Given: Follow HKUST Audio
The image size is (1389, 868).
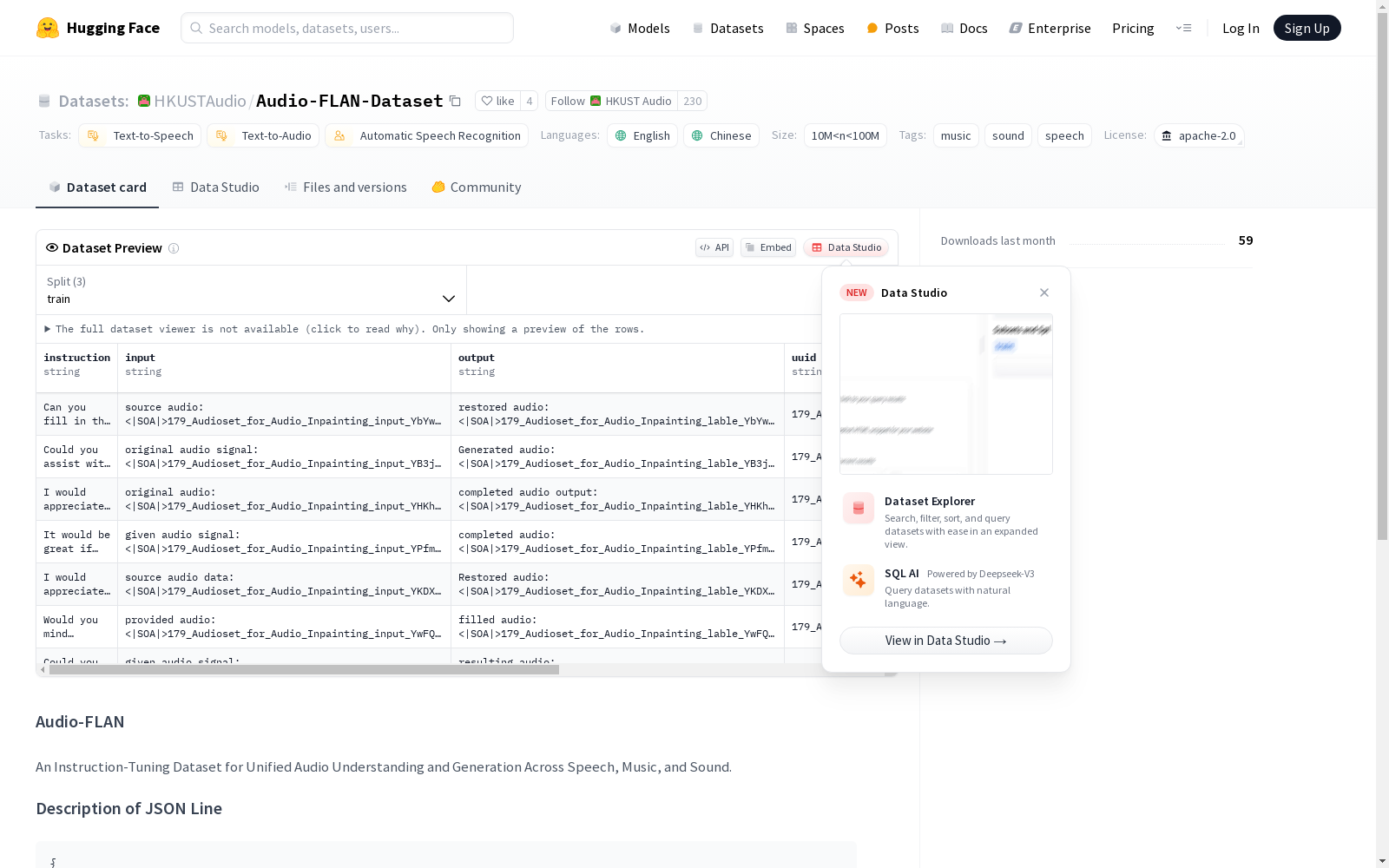Looking at the screenshot, I should pos(611,101).
